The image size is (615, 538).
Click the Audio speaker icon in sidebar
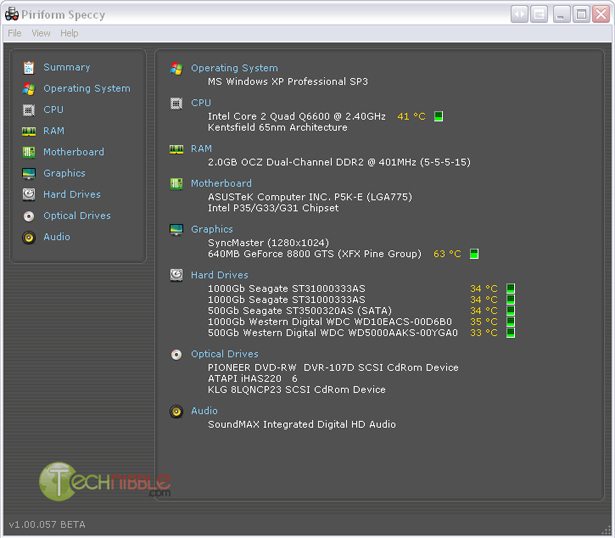(x=29, y=238)
